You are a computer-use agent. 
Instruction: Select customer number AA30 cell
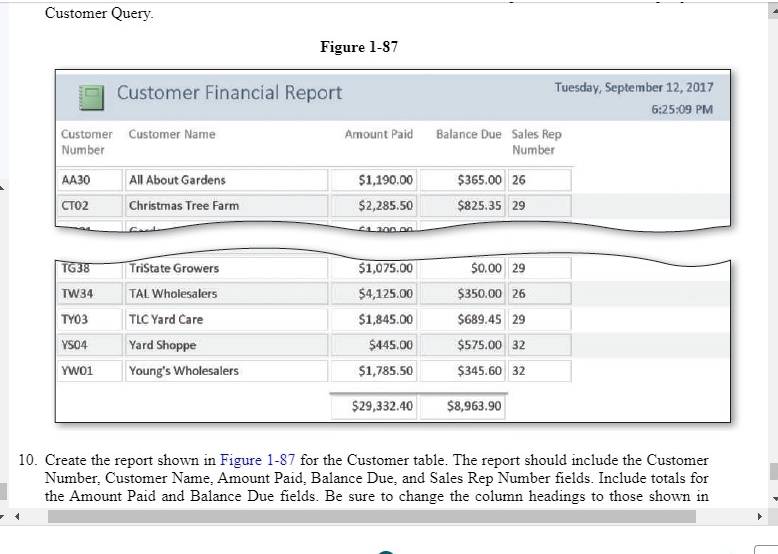[90, 180]
